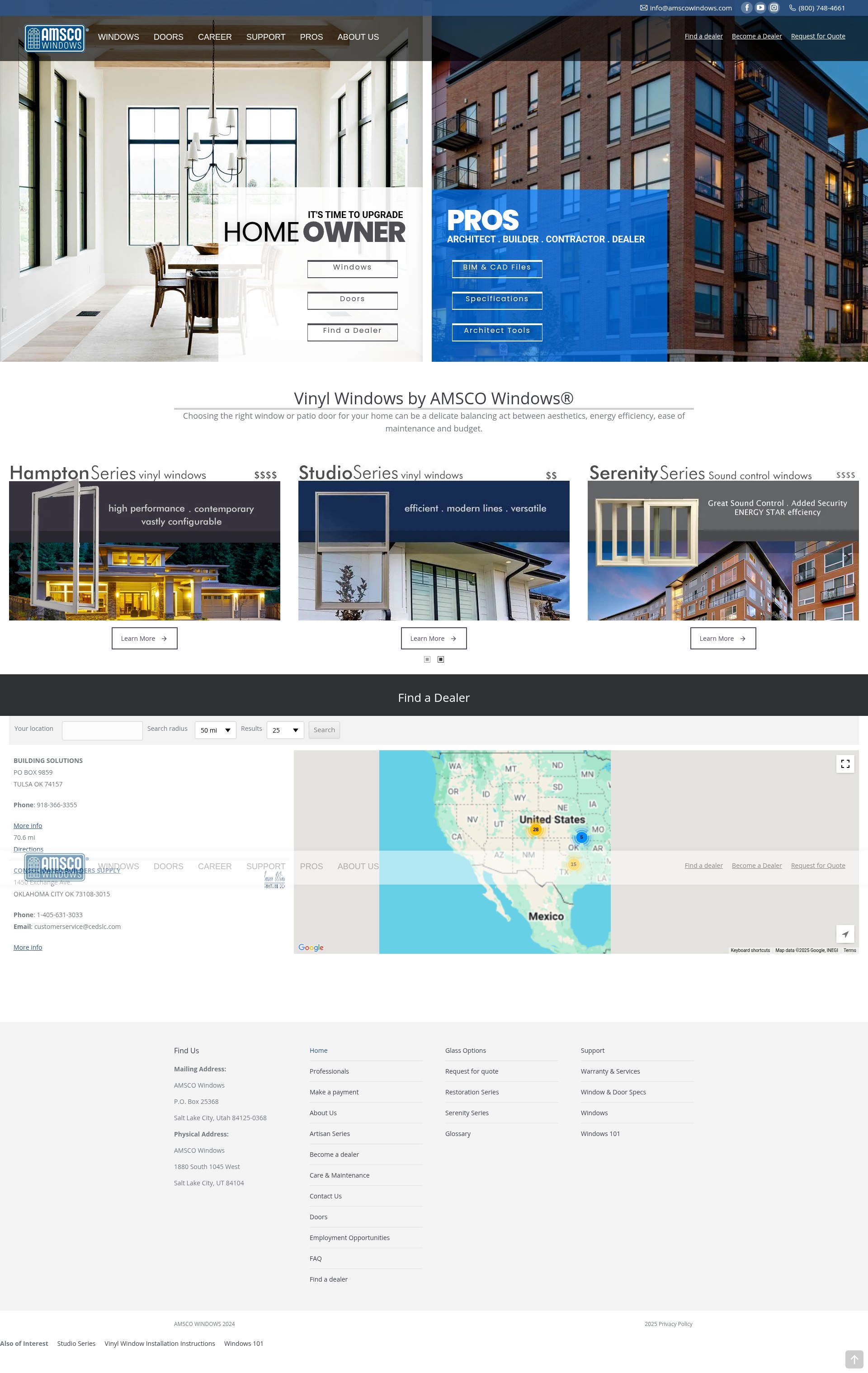Open the AMSCO Instagram icon
The height and width of the screenshot is (1373, 868).
pos(774,8)
